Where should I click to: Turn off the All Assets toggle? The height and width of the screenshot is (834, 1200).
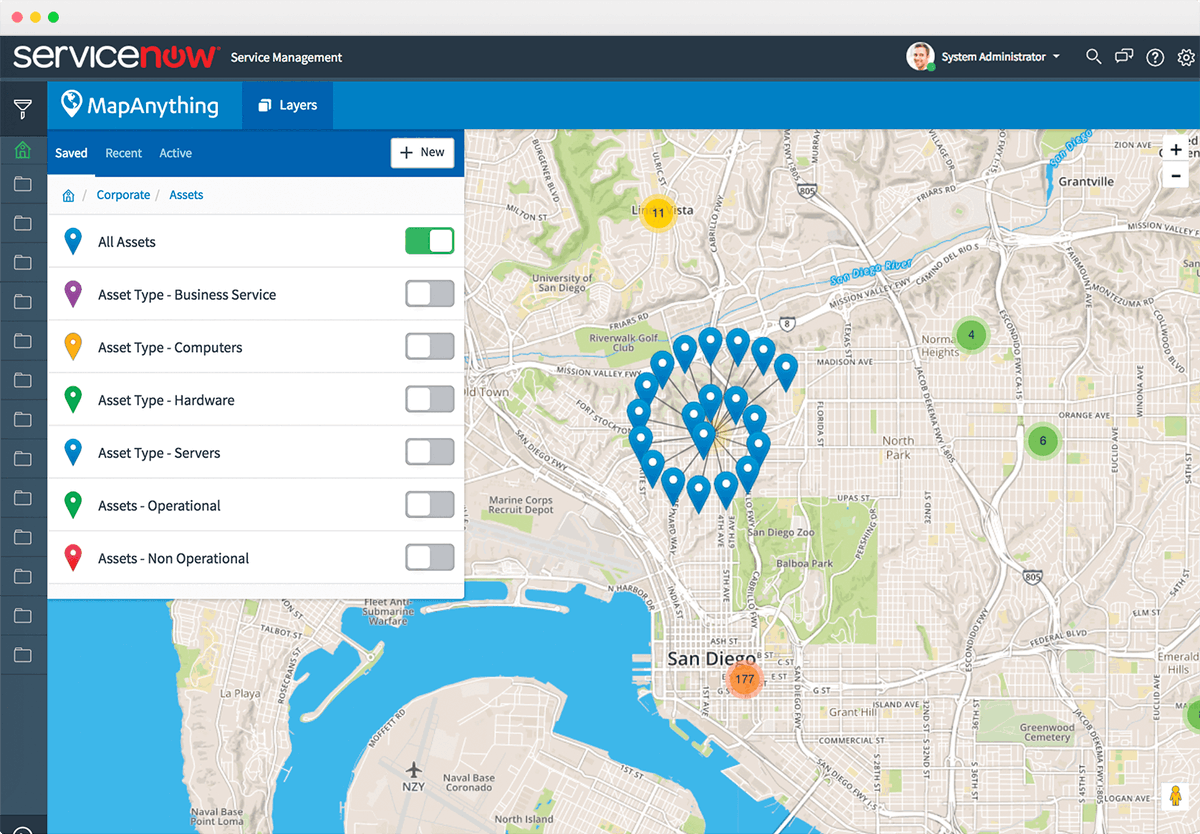coord(430,241)
